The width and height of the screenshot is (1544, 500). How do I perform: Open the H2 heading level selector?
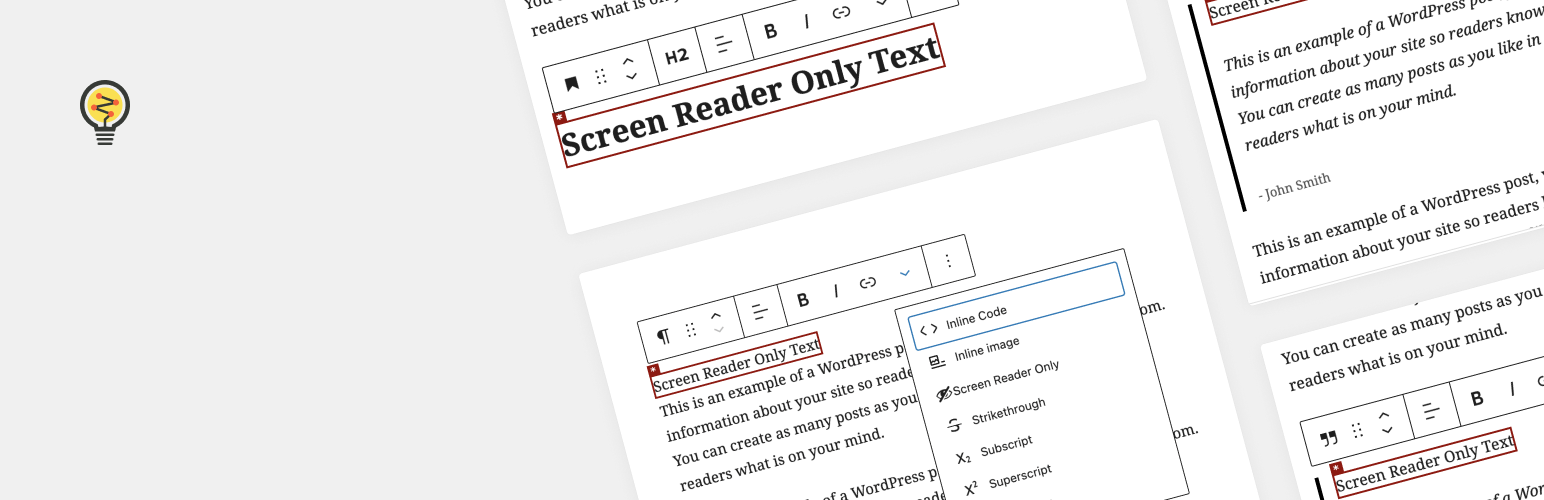(677, 56)
